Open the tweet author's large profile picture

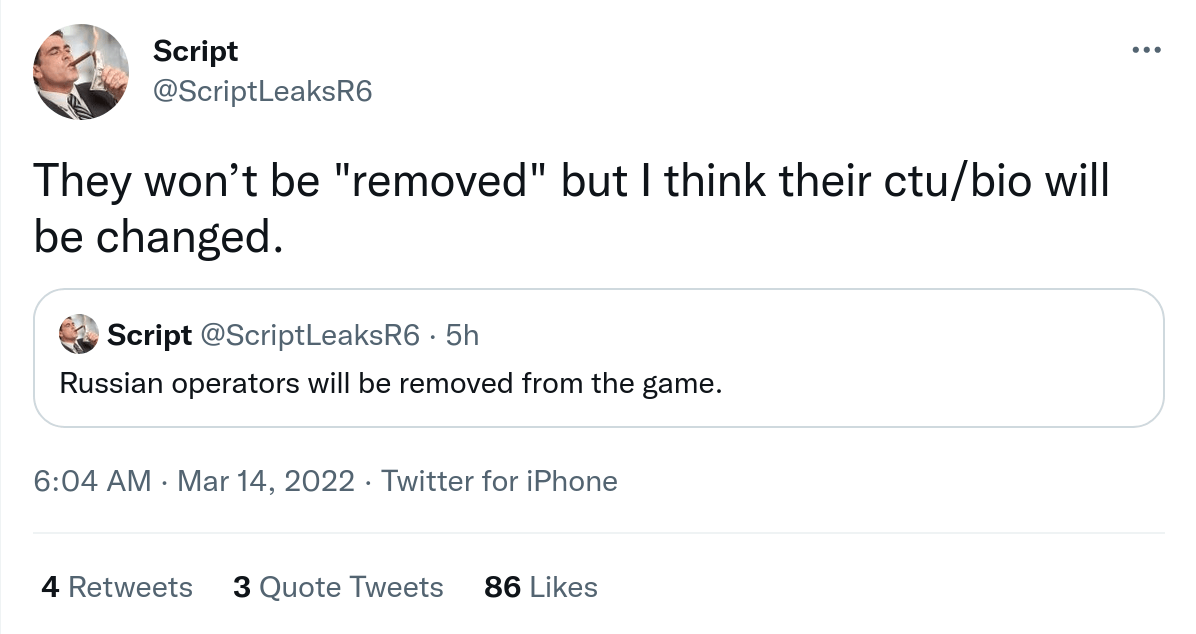click(x=82, y=72)
